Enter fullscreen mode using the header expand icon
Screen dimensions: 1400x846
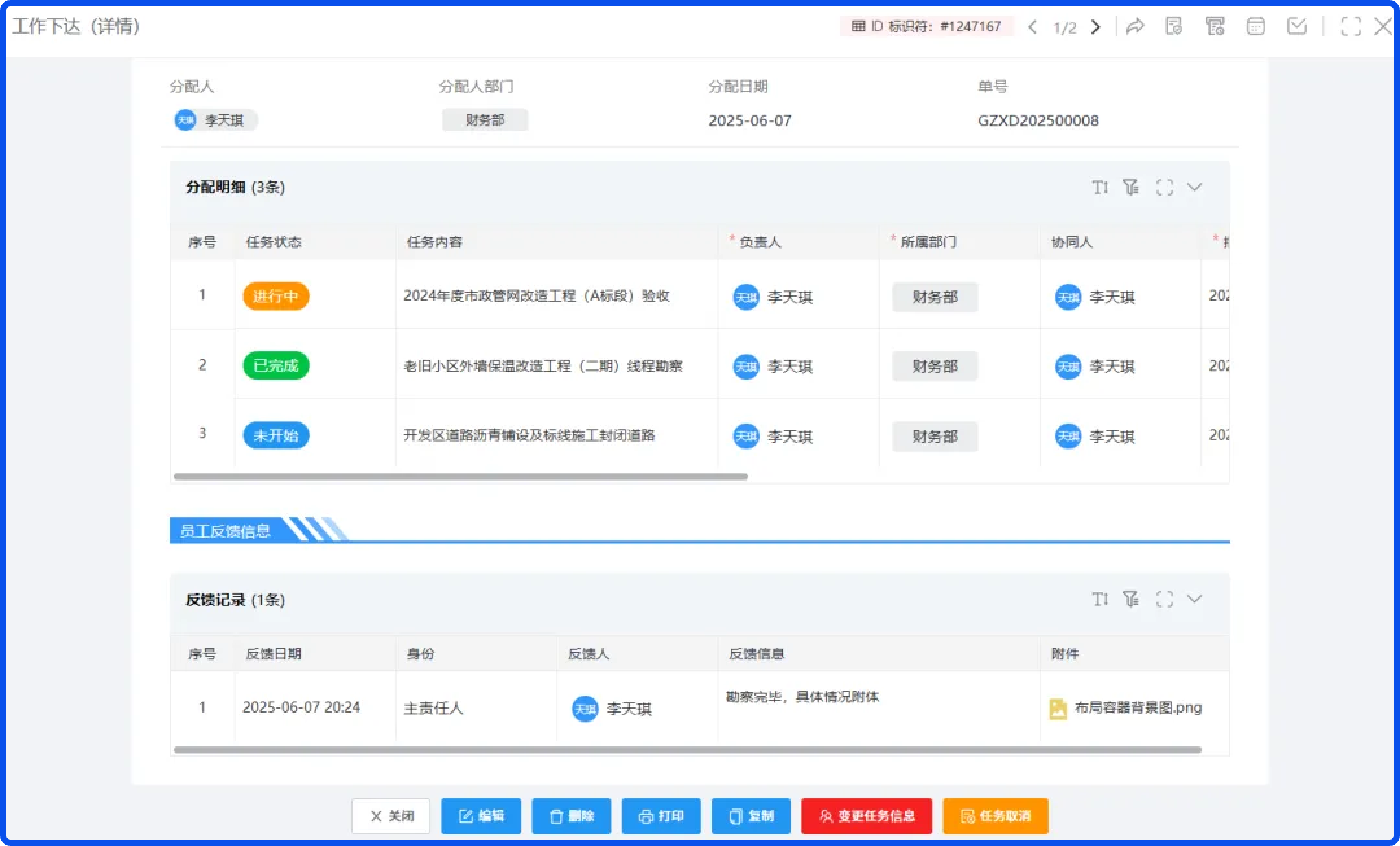tap(1351, 27)
